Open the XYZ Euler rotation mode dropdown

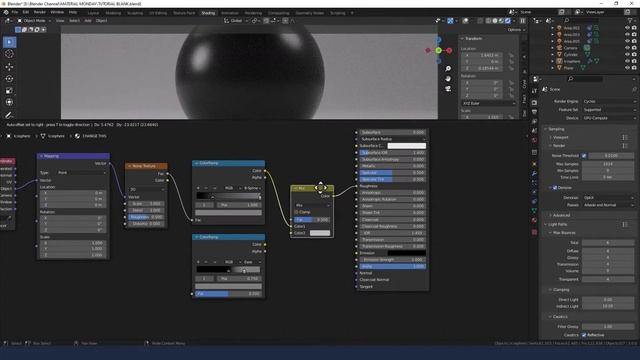pyautogui.click(x=488, y=103)
